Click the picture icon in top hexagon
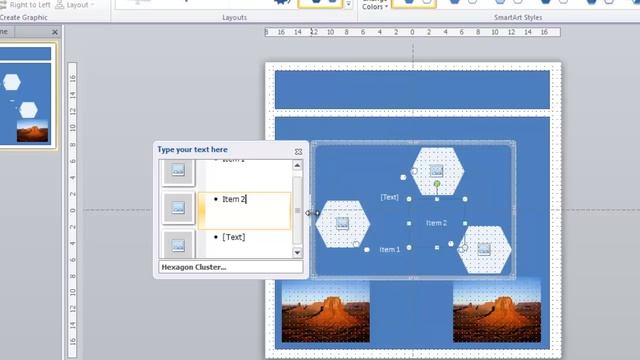The width and height of the screenshot is (640, 360). tap(436, 171)
